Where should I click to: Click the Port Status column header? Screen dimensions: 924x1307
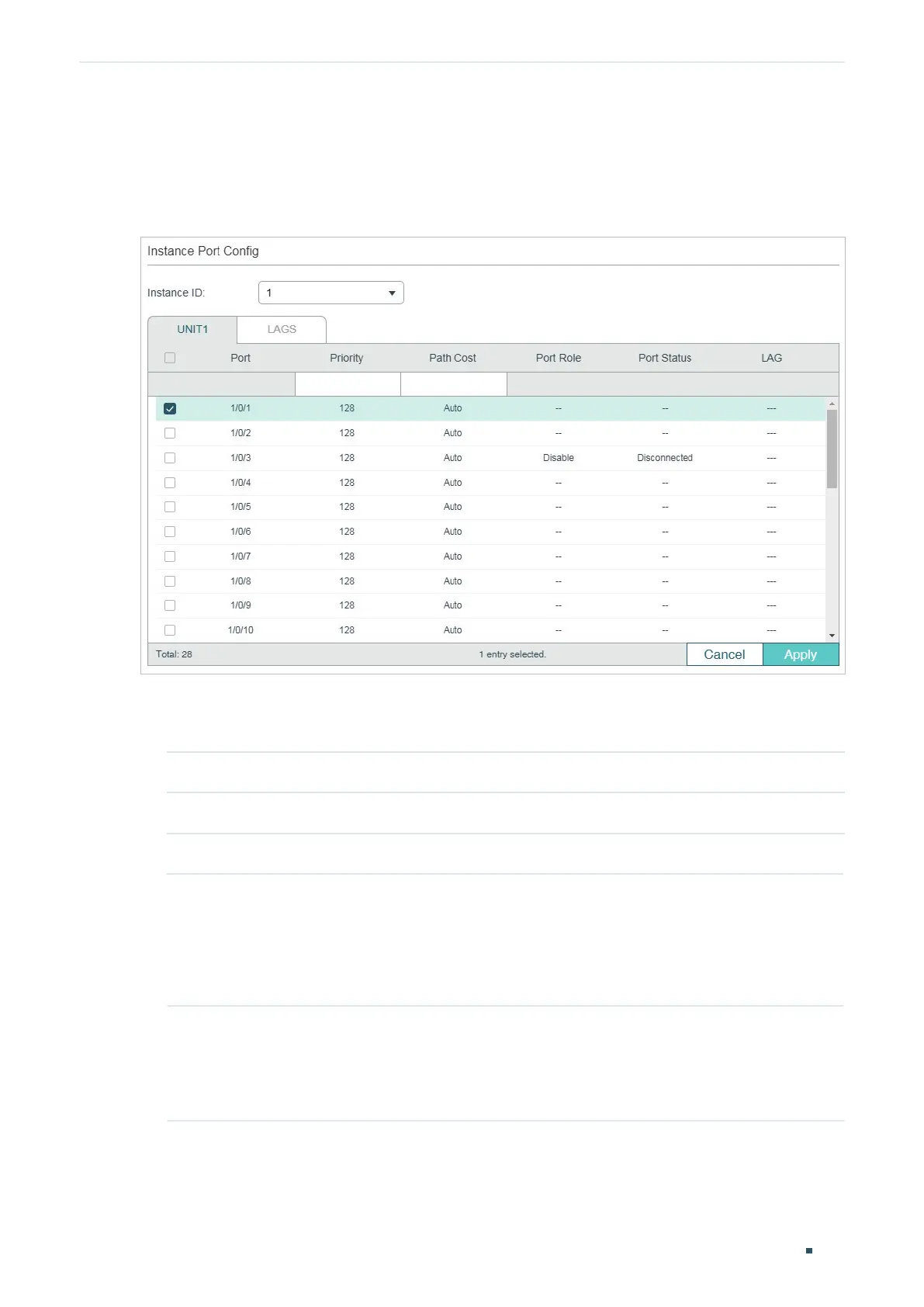point(665,358)
